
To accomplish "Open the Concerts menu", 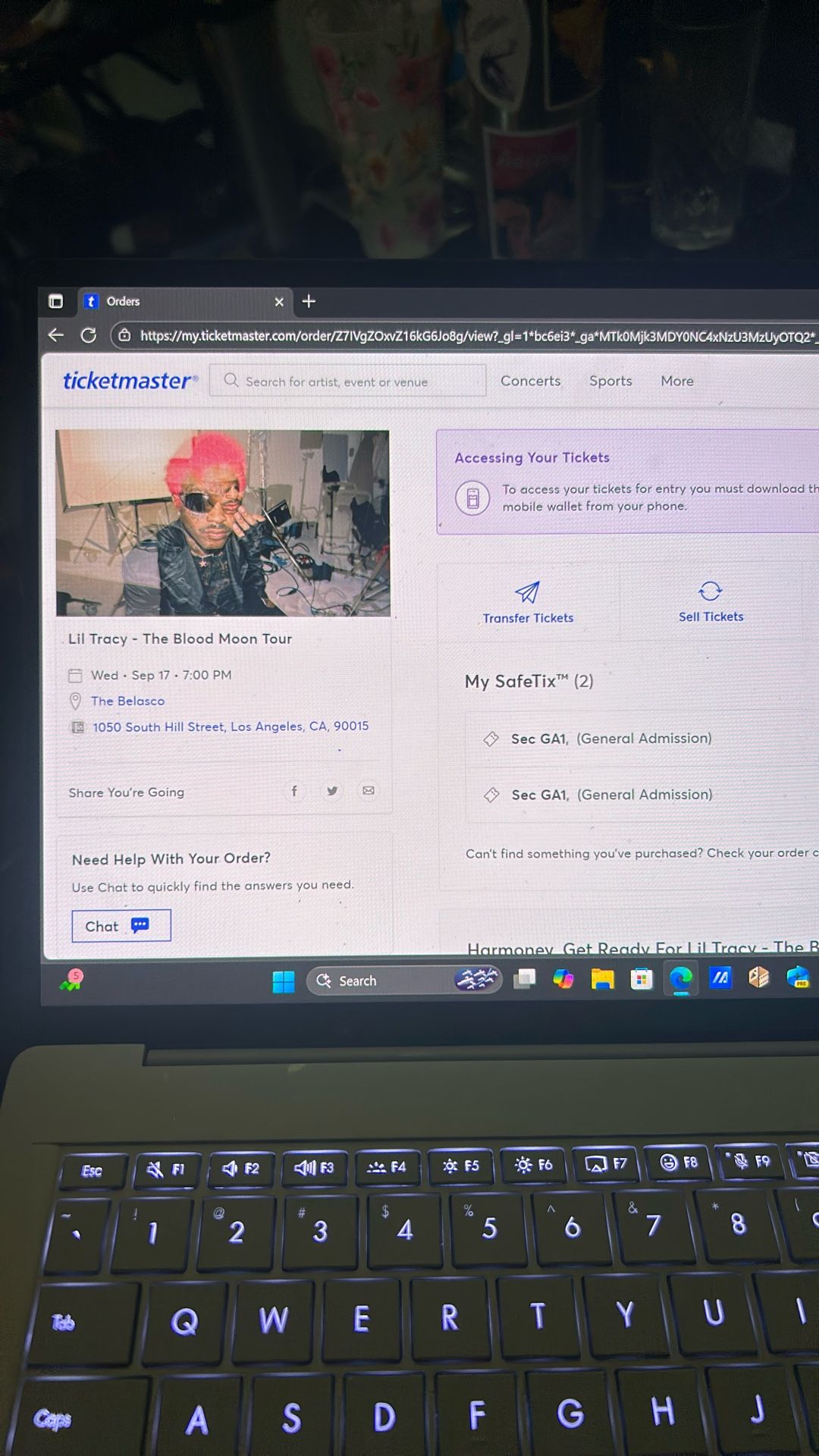I will tap(530, 381).
